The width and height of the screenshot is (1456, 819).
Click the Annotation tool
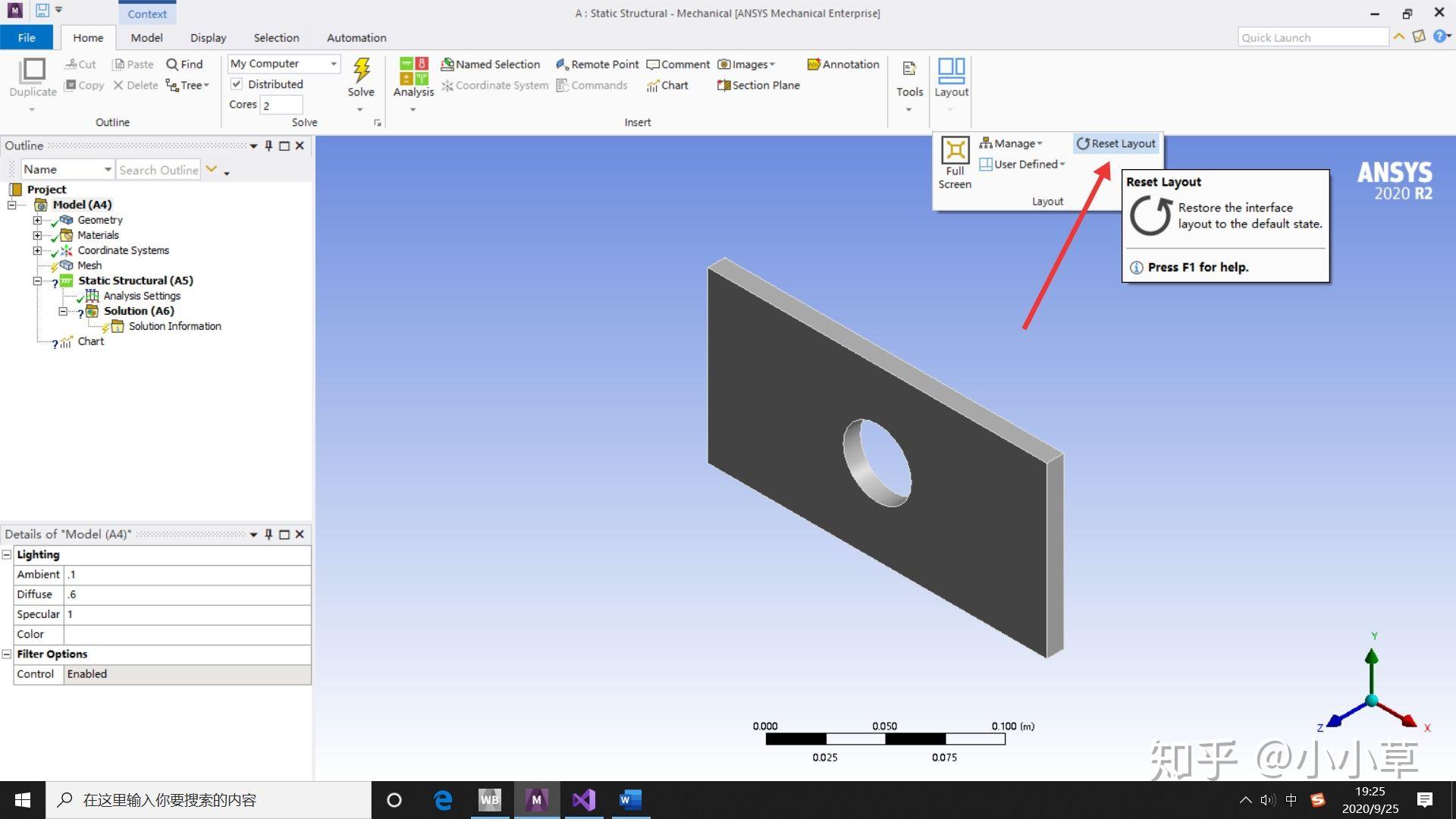843,64
